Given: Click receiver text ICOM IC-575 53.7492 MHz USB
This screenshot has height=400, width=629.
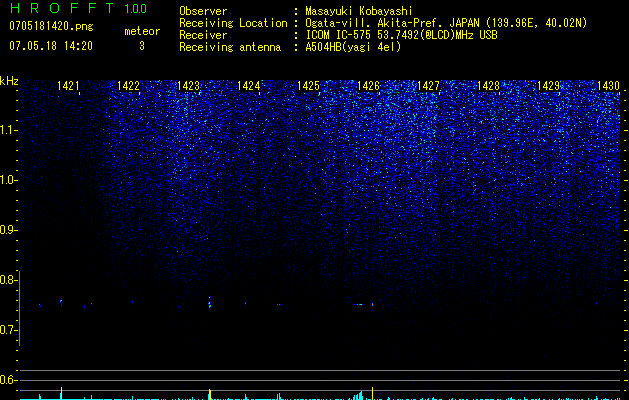Looking at the screenshot, I should [x=401, y=35].
